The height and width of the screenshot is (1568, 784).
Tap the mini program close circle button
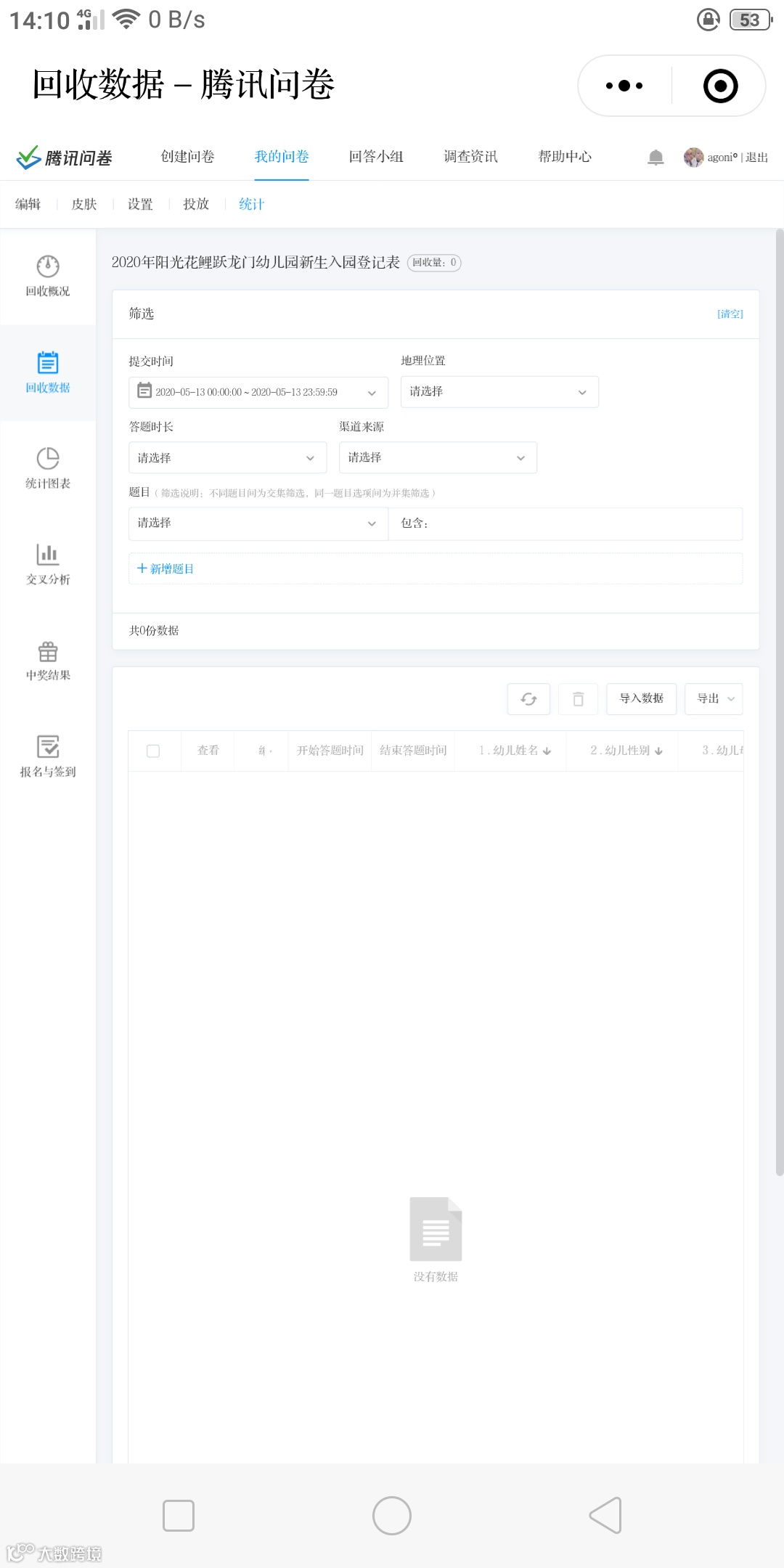(x=721, y=86)
